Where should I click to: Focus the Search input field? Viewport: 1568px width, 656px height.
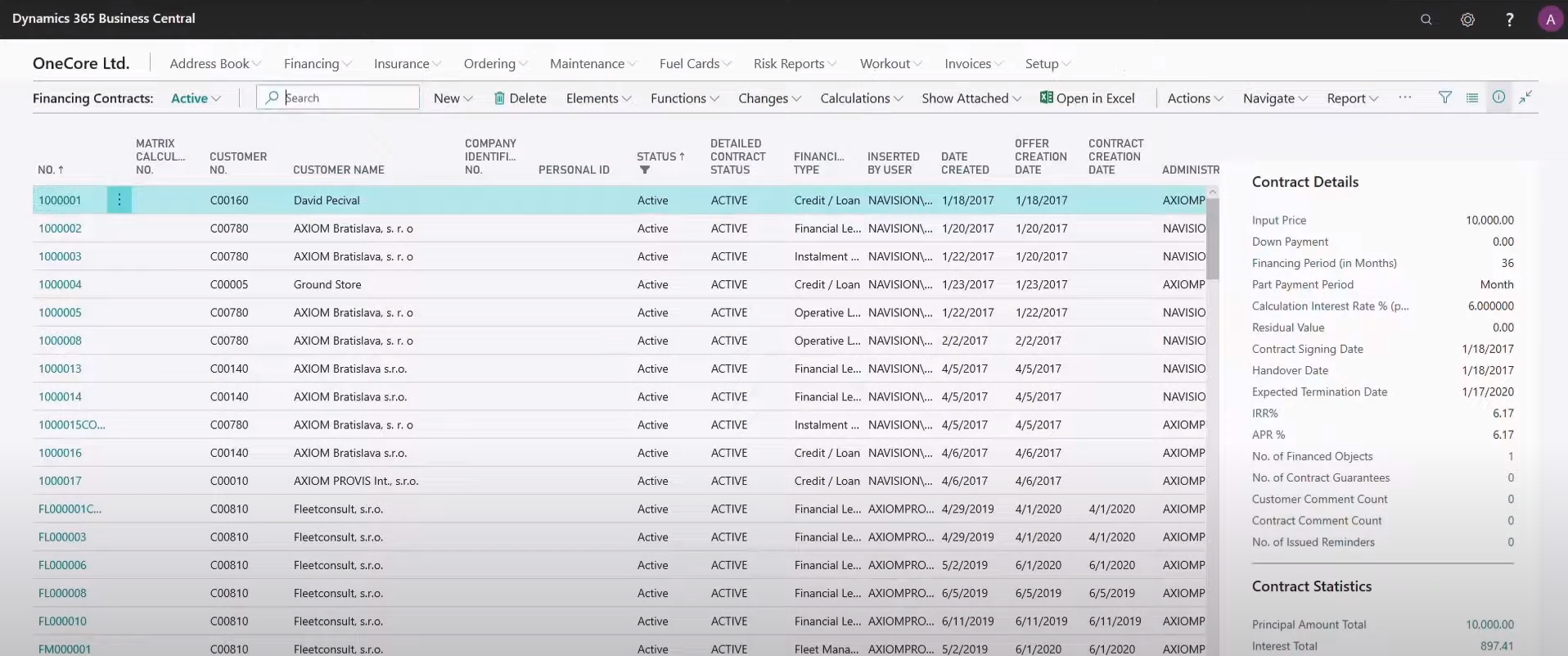(338, 97)
